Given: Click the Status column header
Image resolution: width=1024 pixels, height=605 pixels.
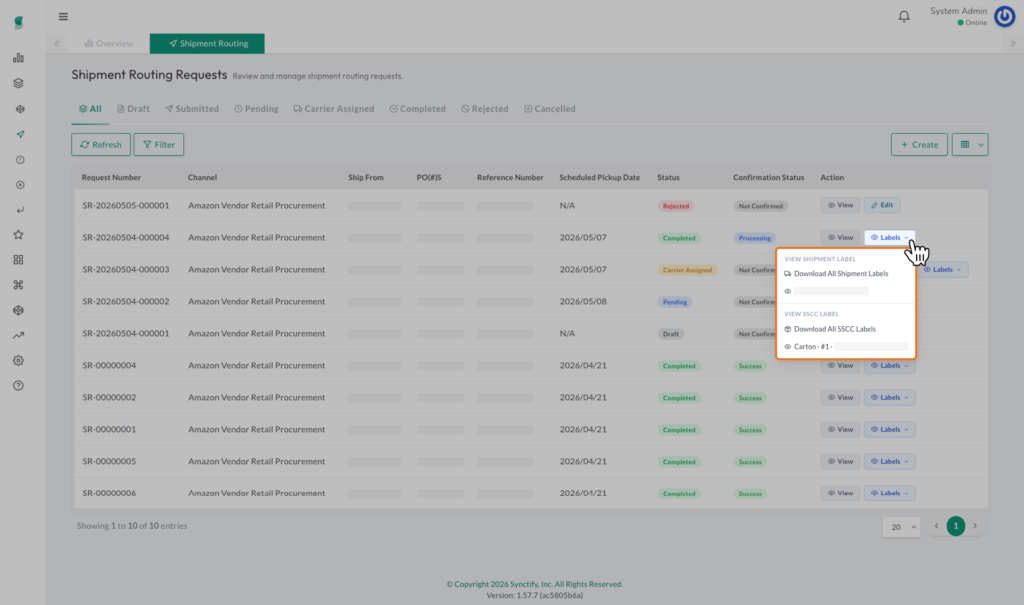Looking at the screenshot, I should [668, 178].
